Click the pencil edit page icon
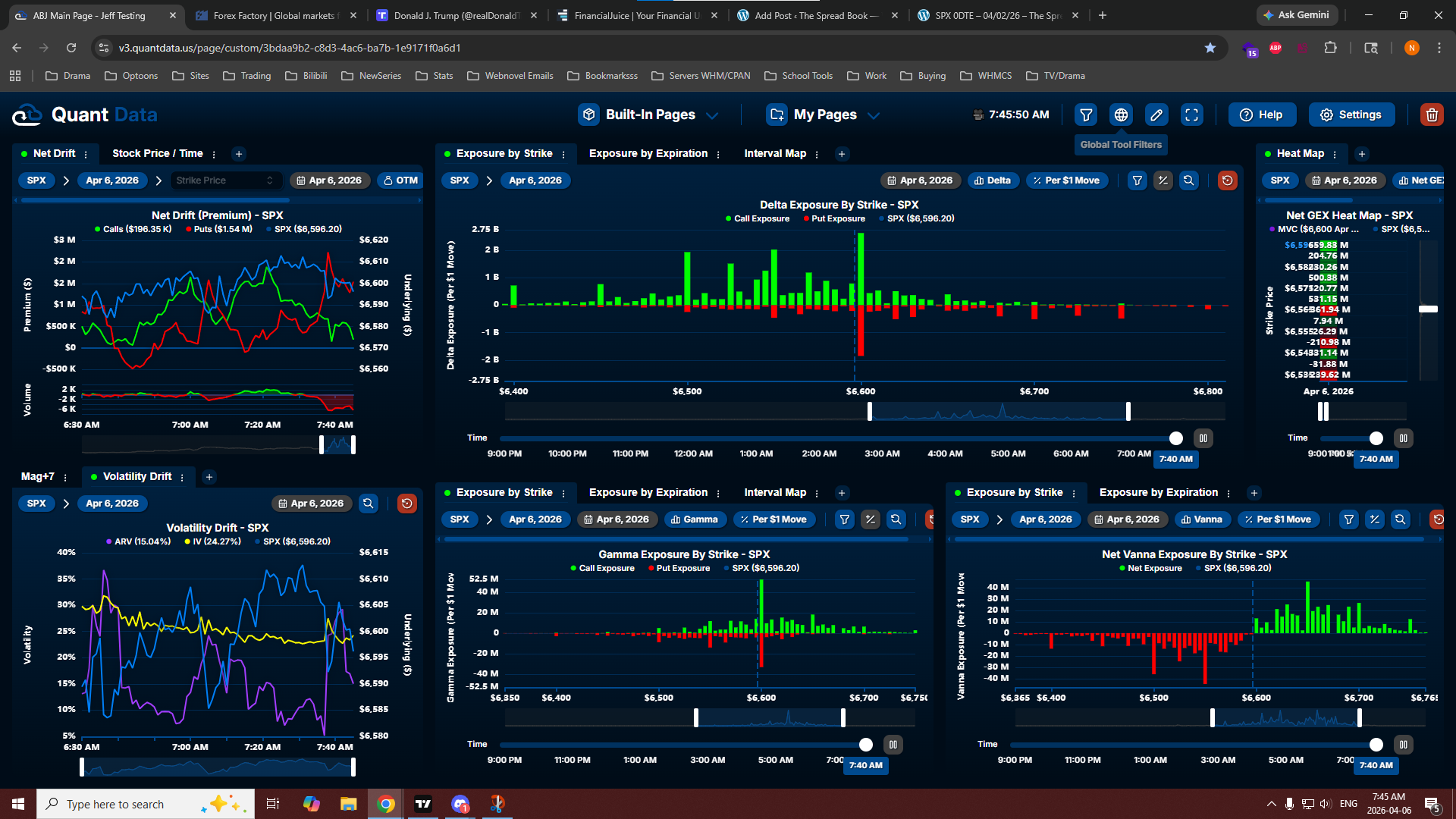1456x819 pixels. [x=1156, y=115]
